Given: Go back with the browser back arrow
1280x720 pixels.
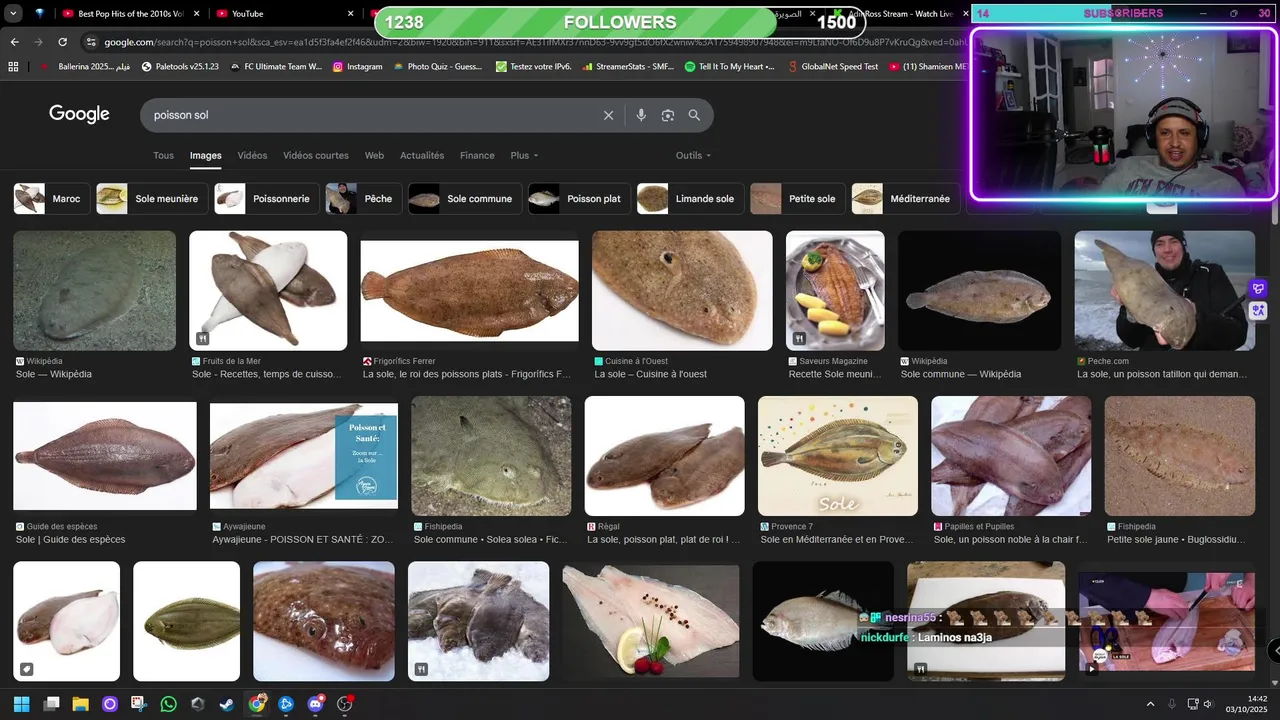Looking at the screenshot, I should click(14, 42).
